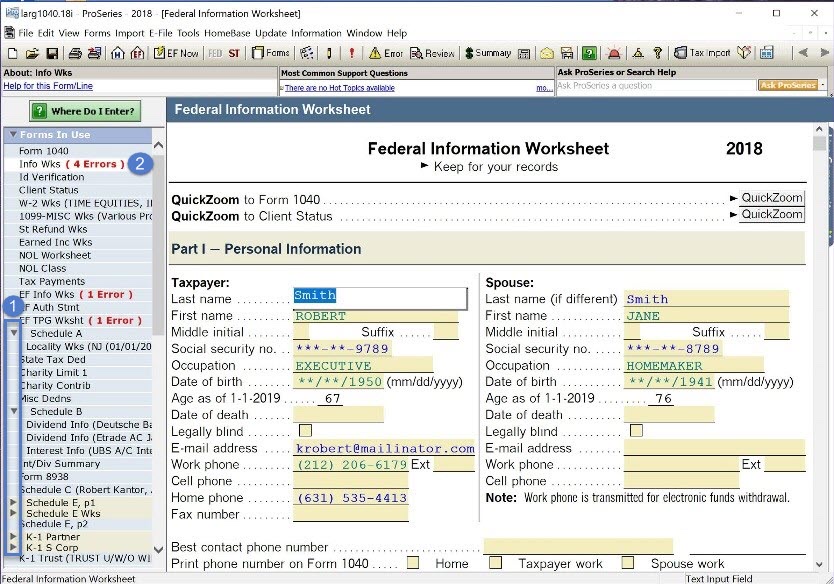This screenshot has width=834, height=584.
Task: Click the Ask ProSeries question field
Action: coord(656,85)
